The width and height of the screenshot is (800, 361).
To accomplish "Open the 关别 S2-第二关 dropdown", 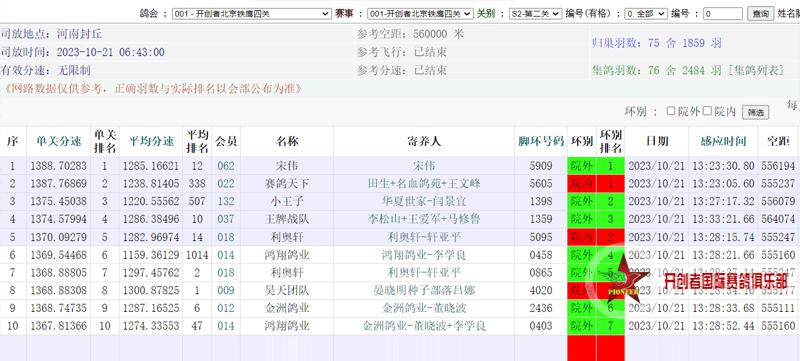I will pos(535,14).
